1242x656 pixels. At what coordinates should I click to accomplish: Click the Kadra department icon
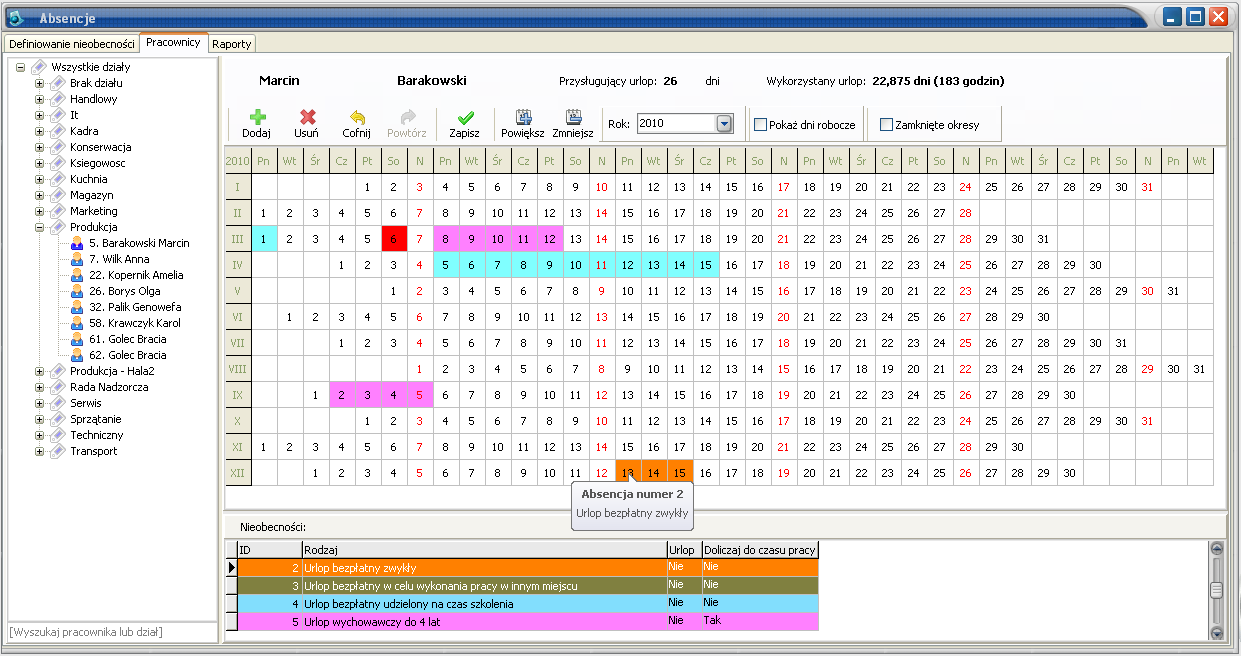59,131
